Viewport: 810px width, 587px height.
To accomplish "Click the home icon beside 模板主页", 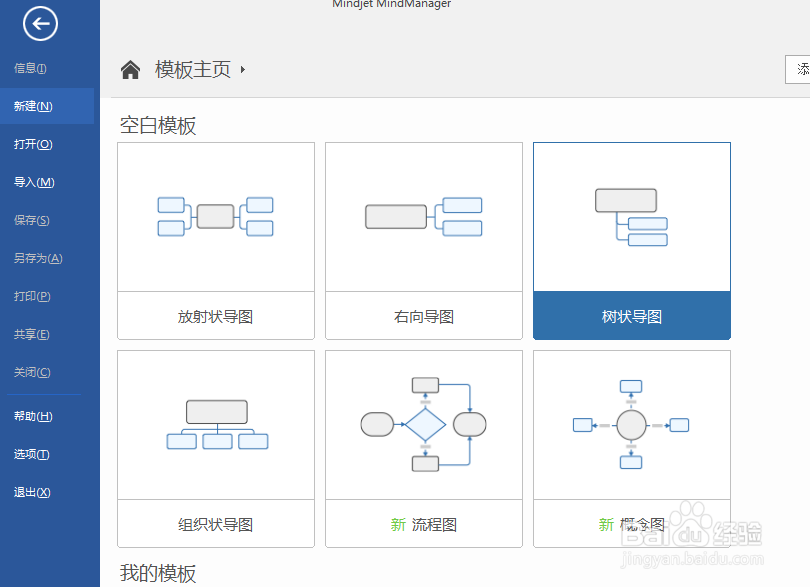I will coord(130,69).
